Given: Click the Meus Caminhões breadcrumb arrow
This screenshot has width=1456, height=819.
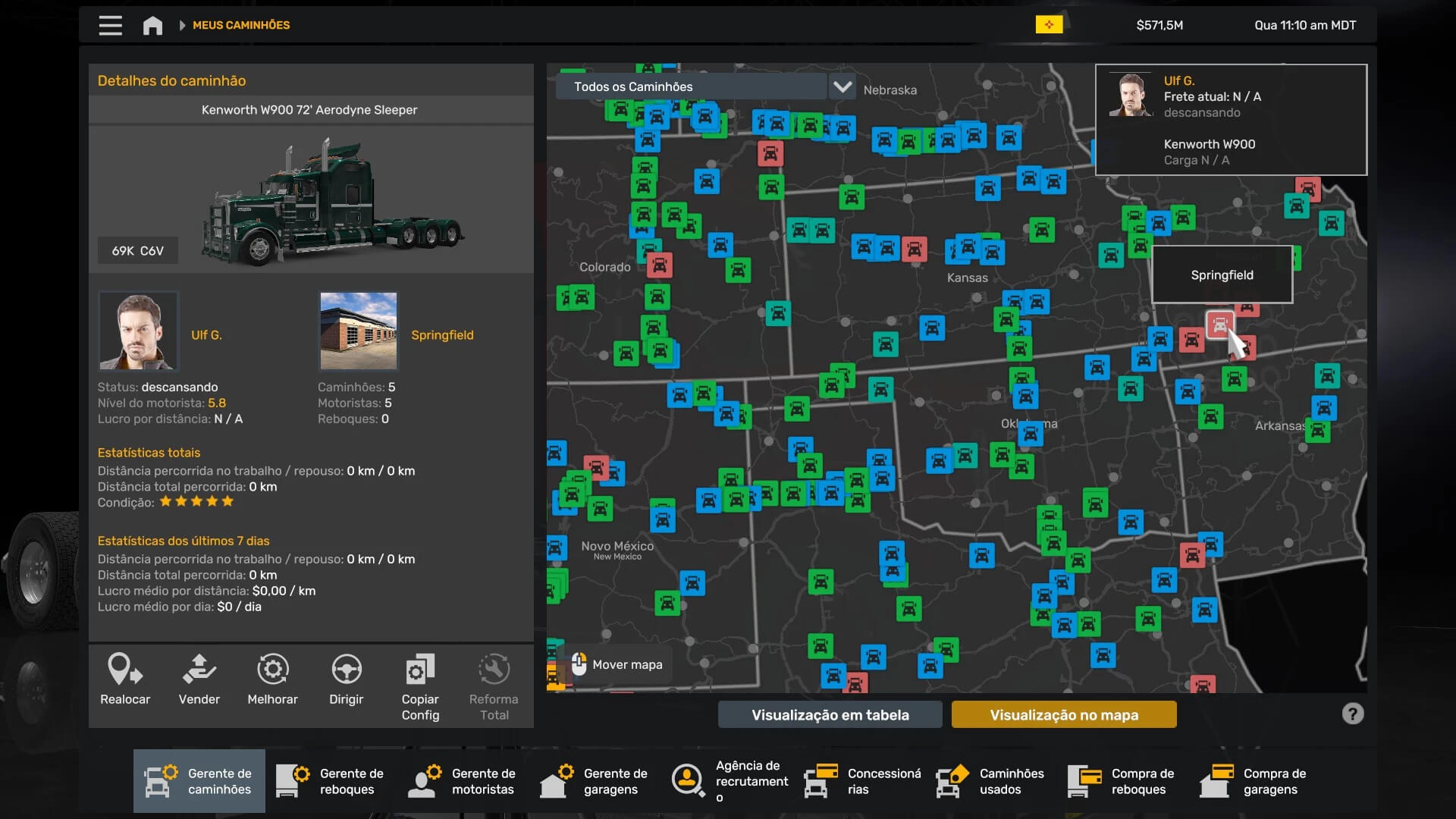Looking at the screenshot, I should [182, 25].
